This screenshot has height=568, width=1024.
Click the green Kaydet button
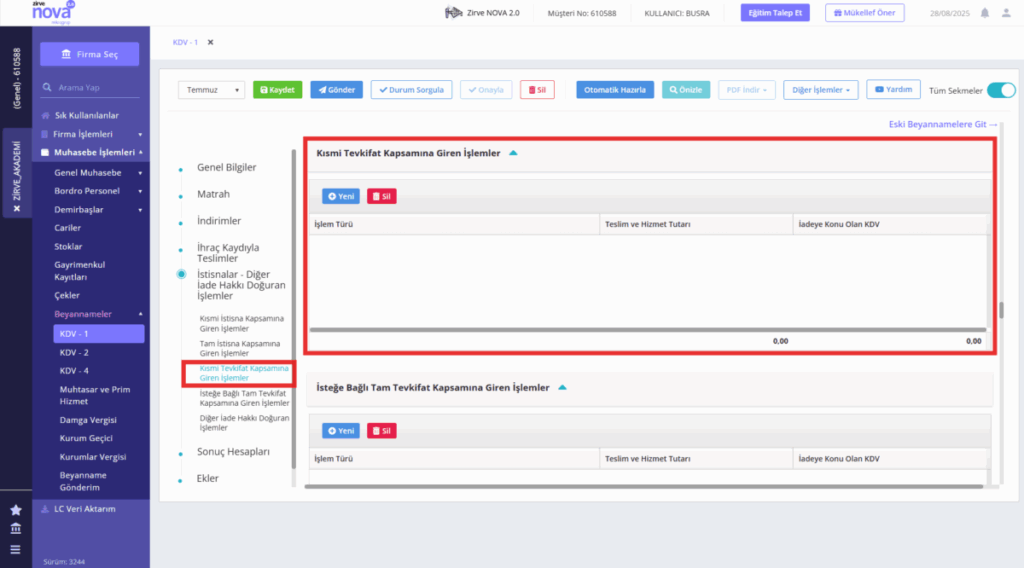278,90
